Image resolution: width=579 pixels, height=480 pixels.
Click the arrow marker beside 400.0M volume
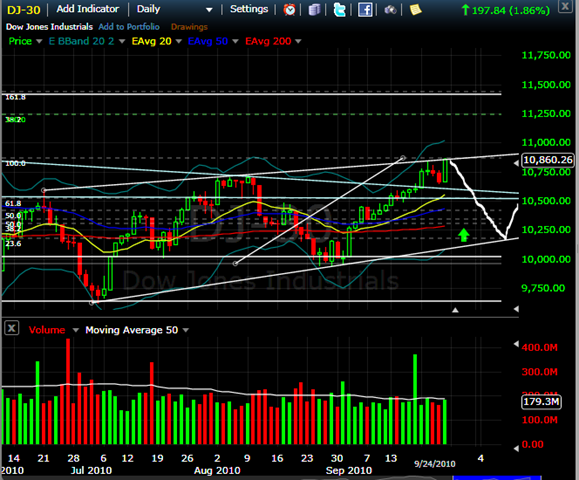[516, 344]
